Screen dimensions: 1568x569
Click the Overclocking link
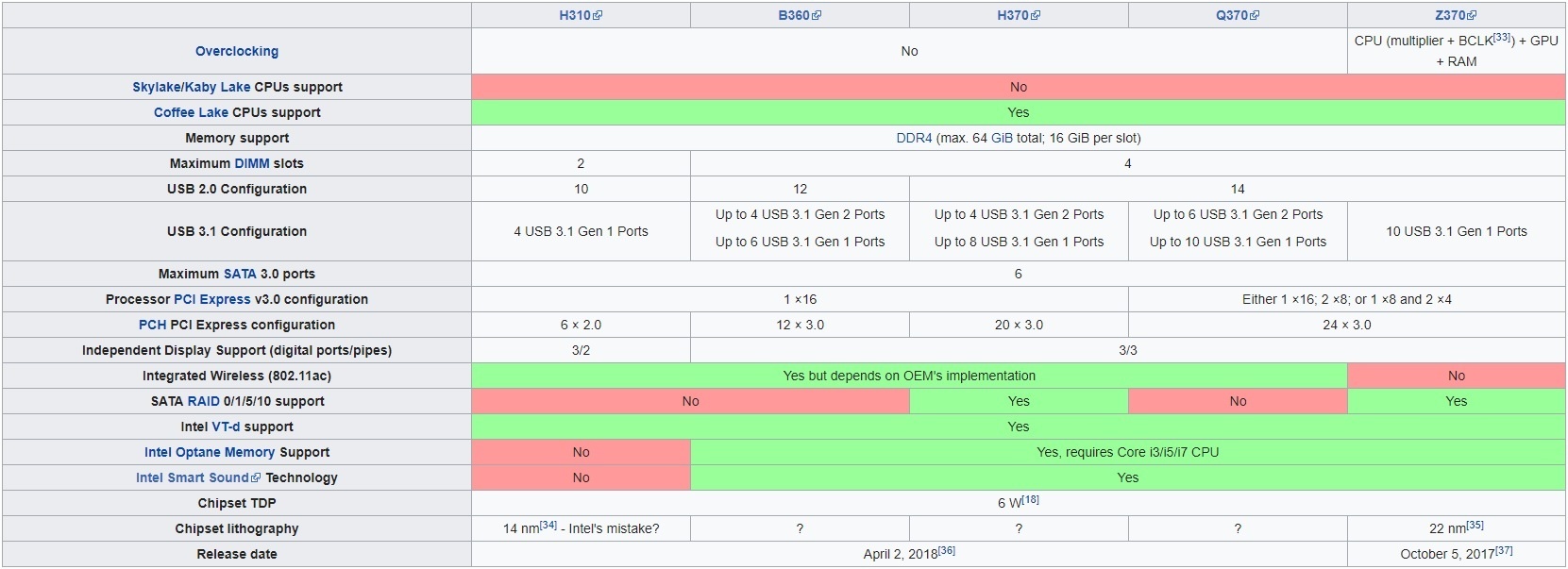[x=237, y=51]
